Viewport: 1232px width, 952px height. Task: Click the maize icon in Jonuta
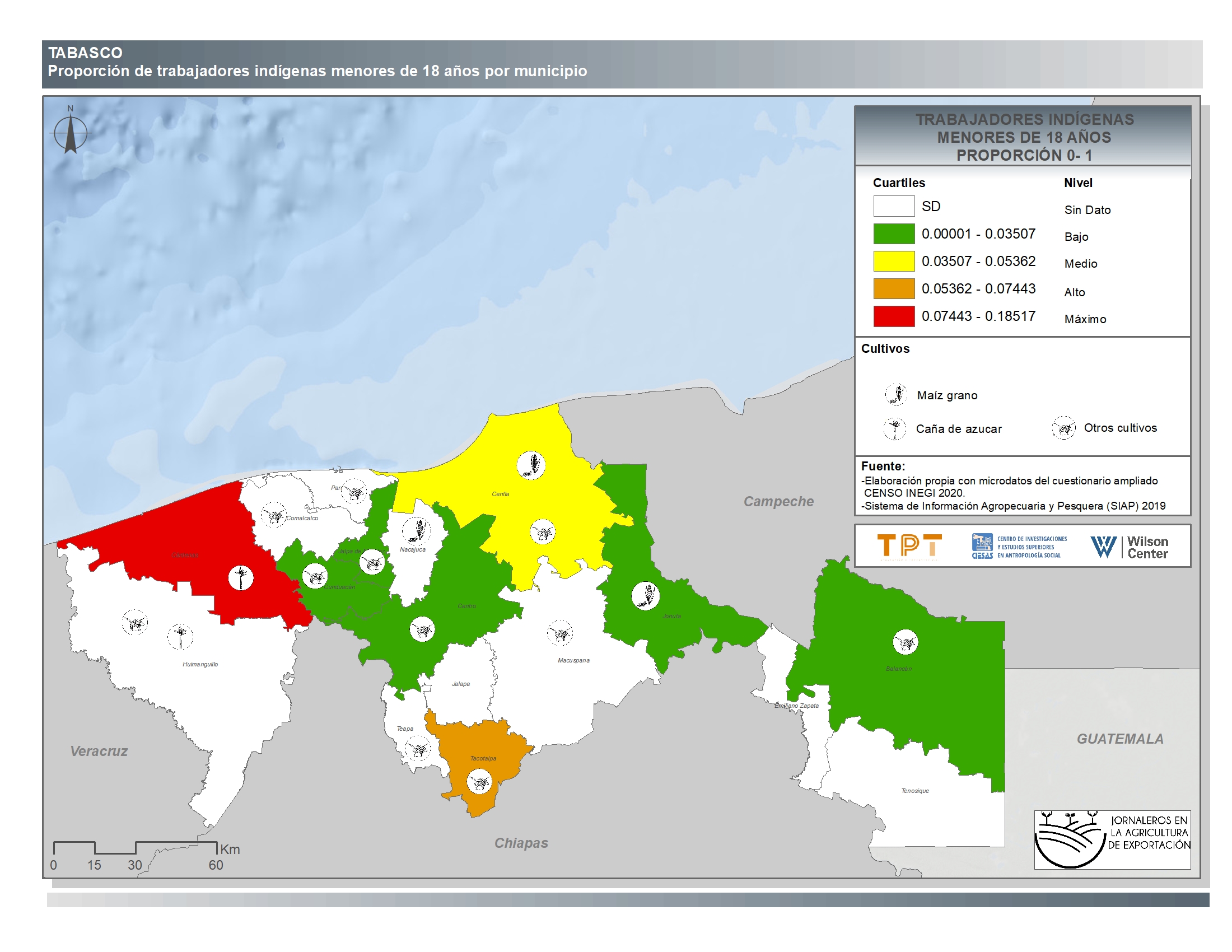coord(645,596)
